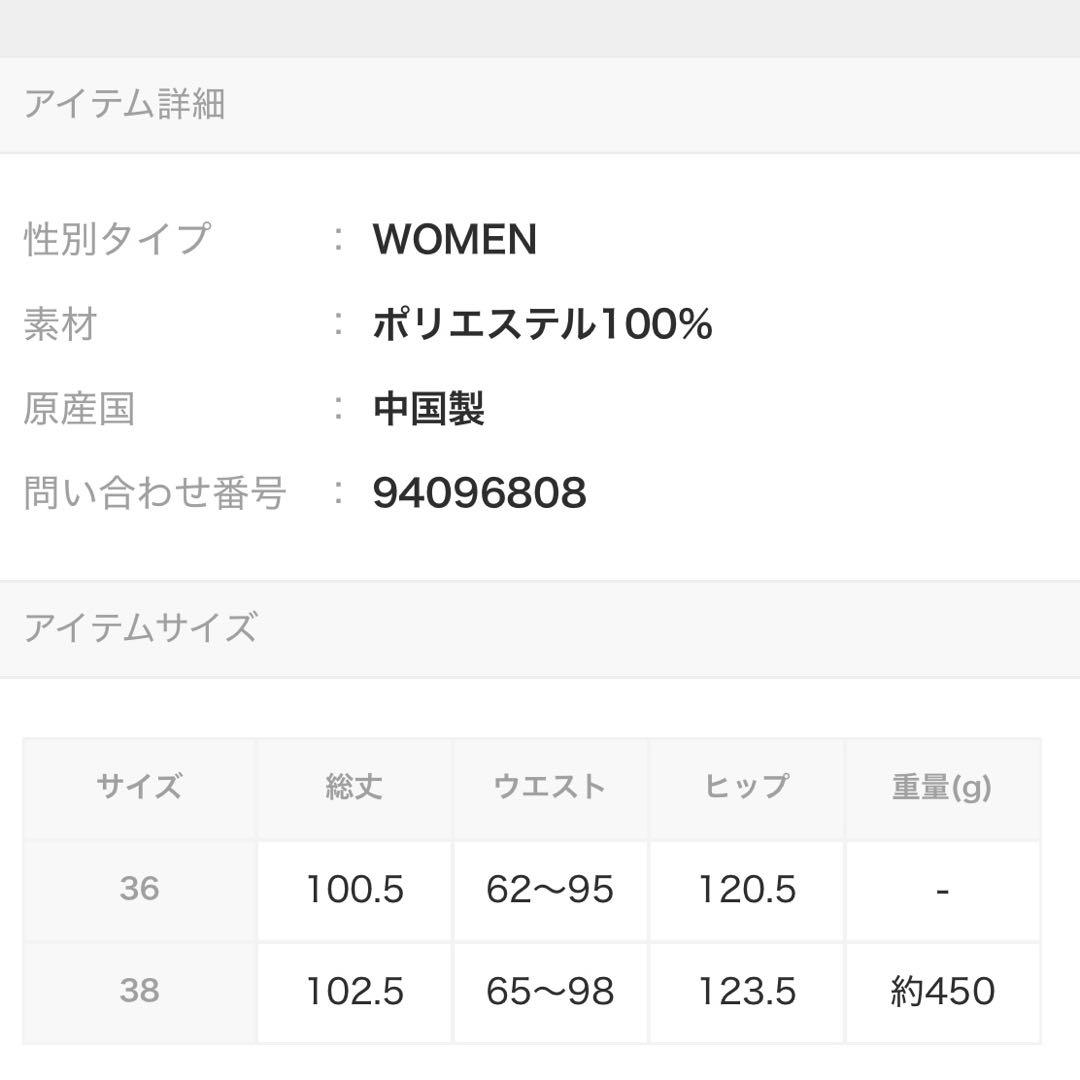This screenshot has width=1080, height=1080.
Task: Click the 約450 weight cell
Action: click(x=942, y=992)
